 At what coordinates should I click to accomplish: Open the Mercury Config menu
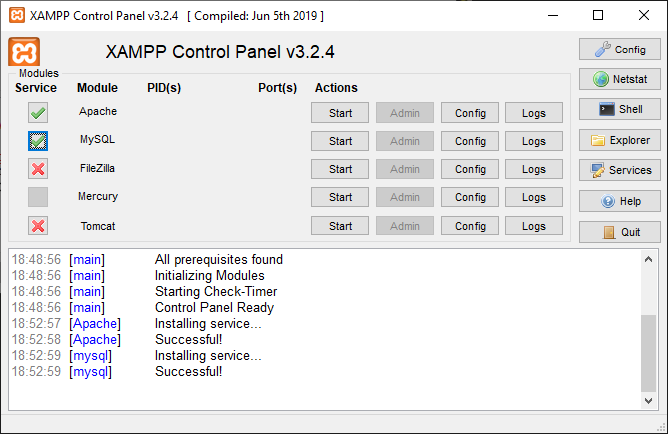[x=470, y=197]
